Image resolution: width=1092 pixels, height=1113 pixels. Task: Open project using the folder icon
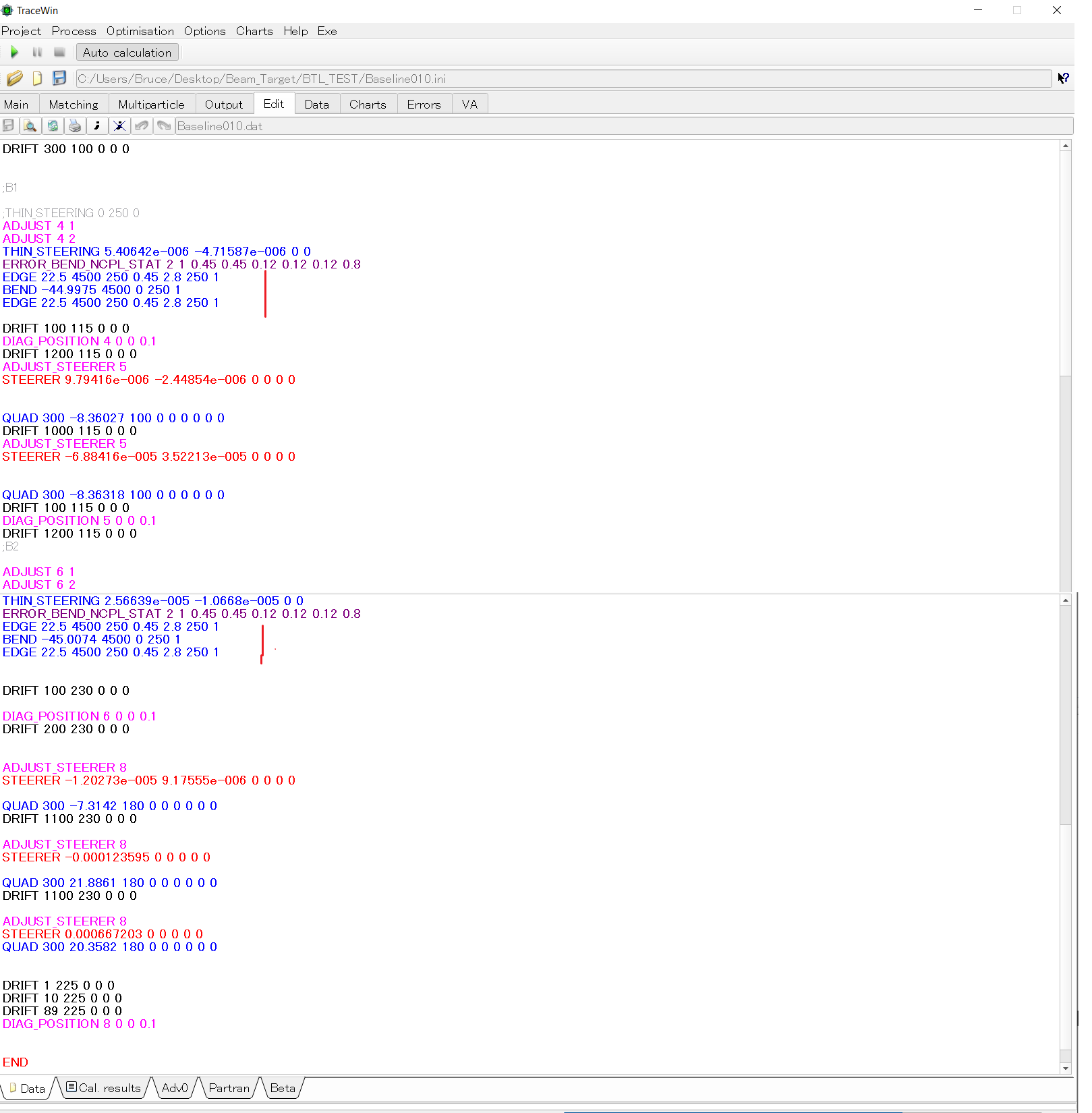(14, 78)
